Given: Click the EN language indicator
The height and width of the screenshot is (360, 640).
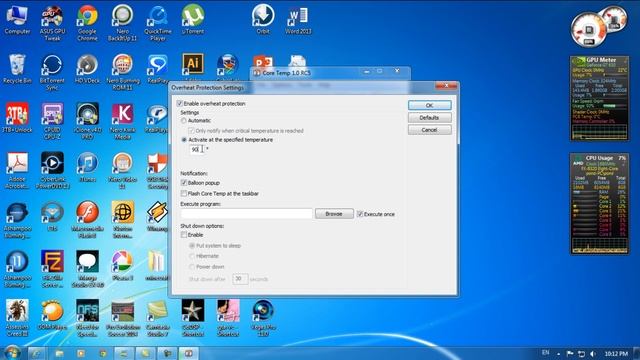Looking at the screenshot, I should tap(546, 353).
